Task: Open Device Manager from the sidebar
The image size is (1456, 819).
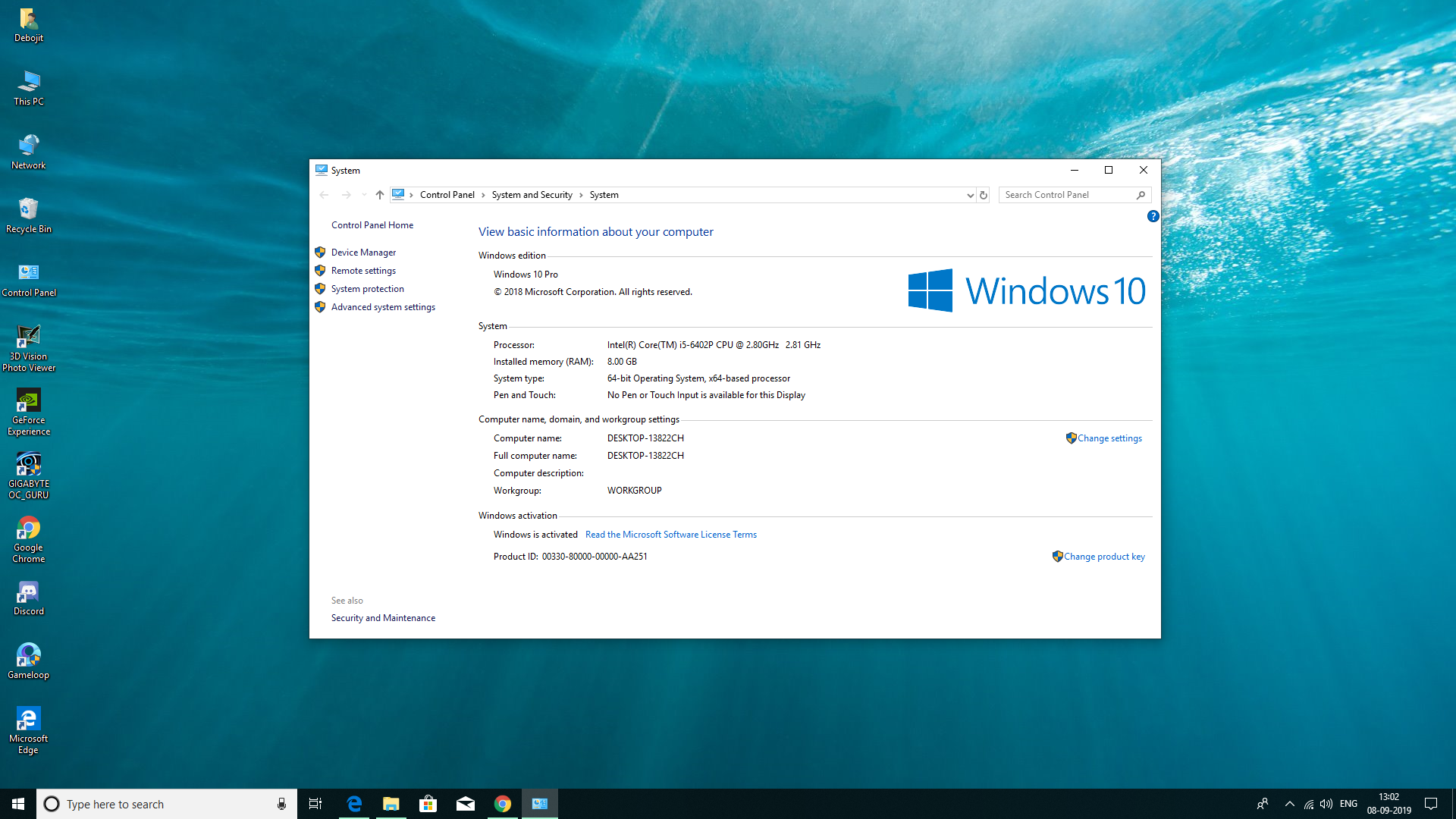Action: [x=363, y=253]
